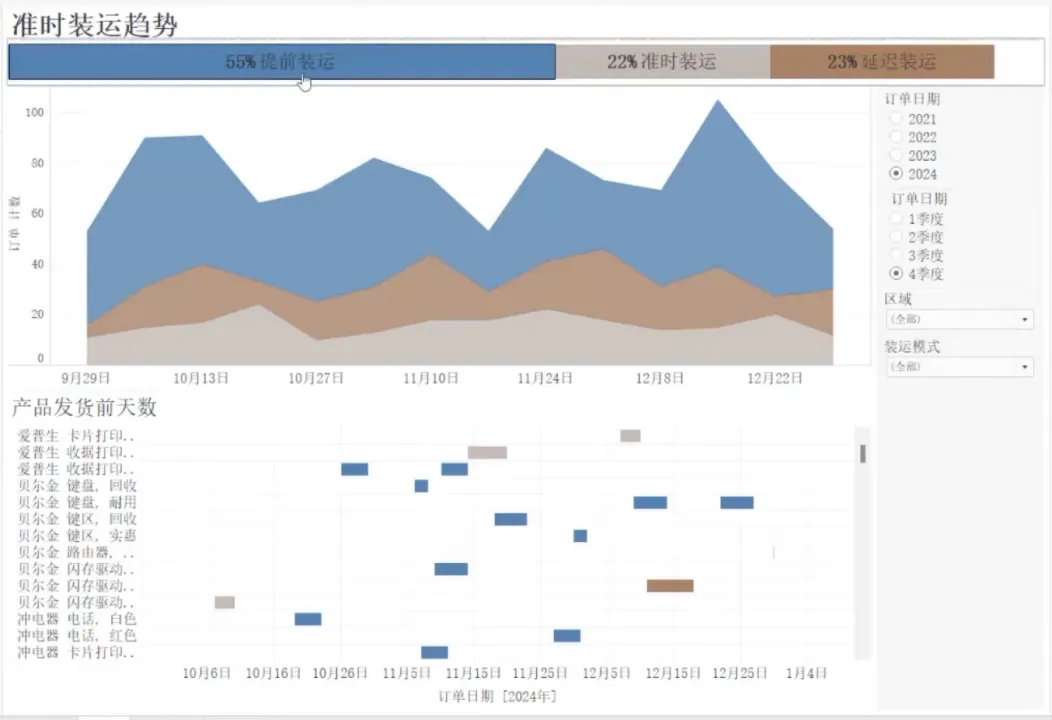
Task: Click the brown bar in the Gantt chart
Action: [670, 586]
